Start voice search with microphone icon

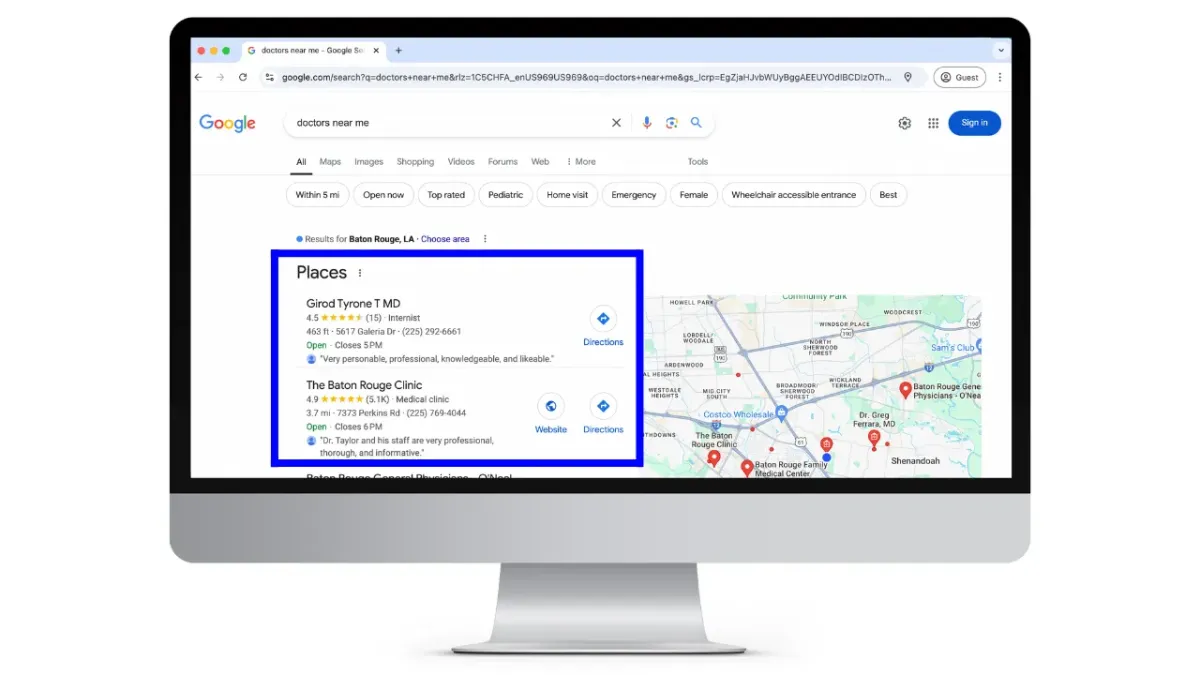pyautogui.click(x=647, y=123)
